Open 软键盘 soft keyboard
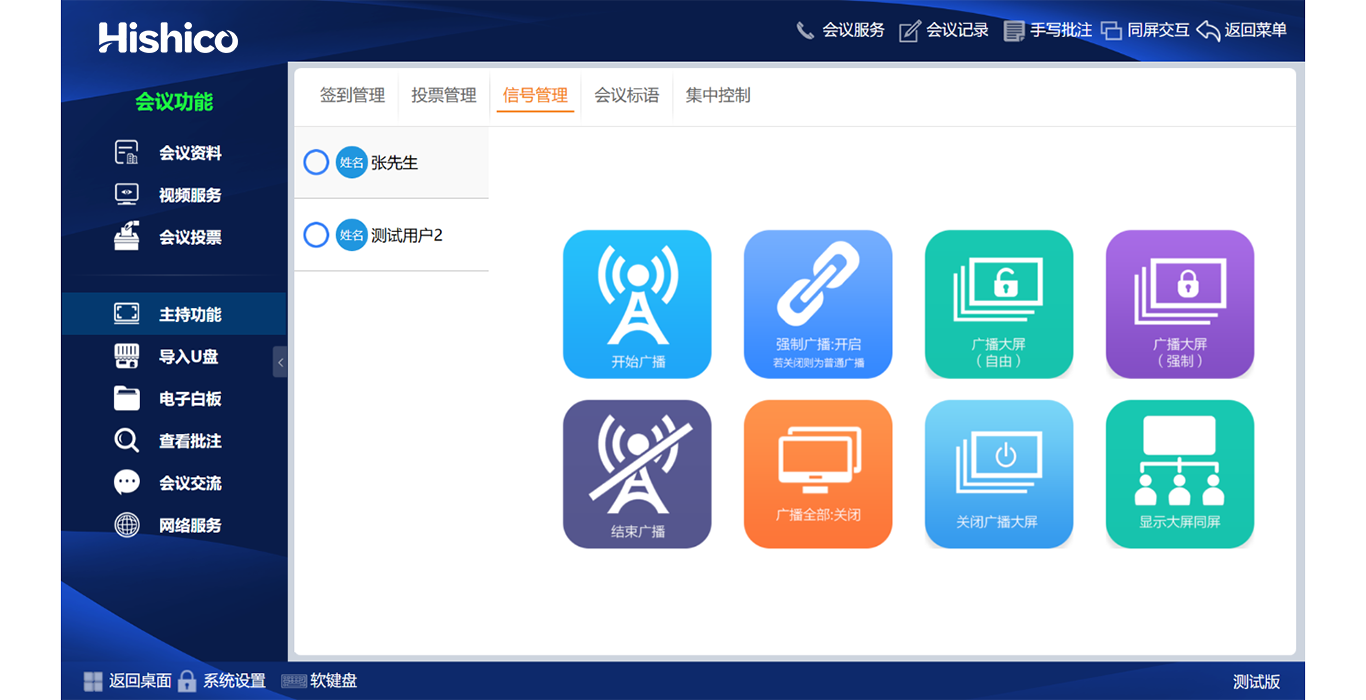This screenshot has width=1366, height=700. [x=320, y=681]
